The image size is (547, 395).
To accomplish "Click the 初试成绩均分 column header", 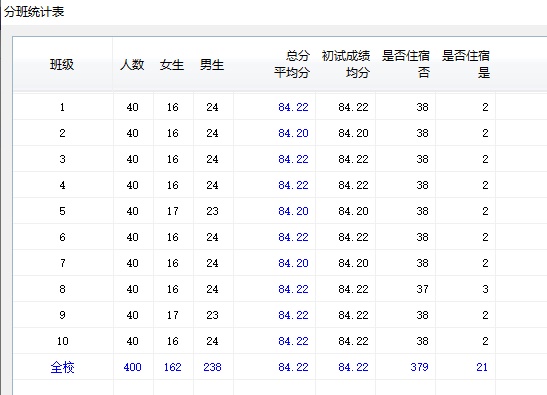I will coord(346,64).
